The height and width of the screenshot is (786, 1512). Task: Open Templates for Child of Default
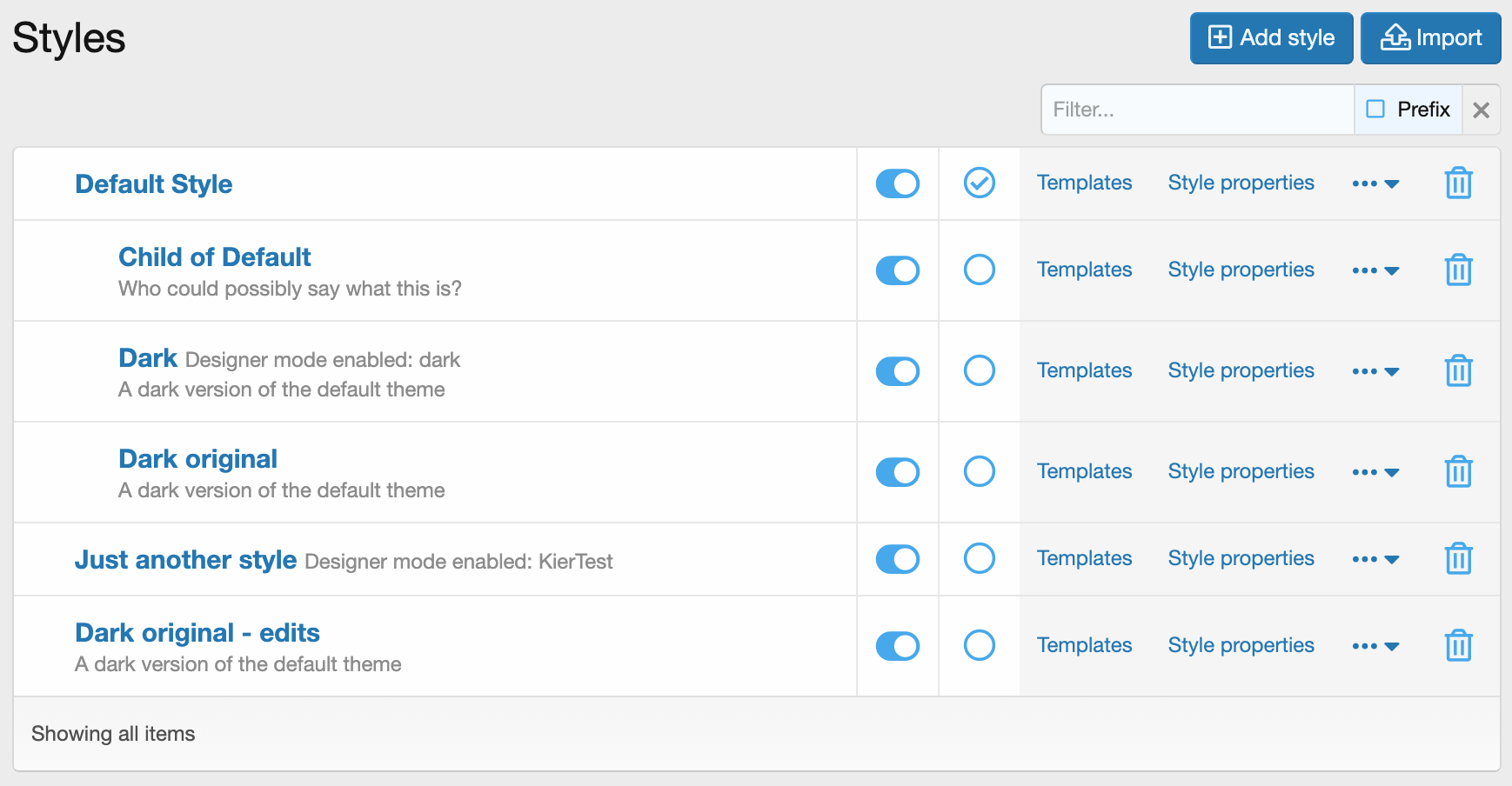tap(1084, 270)
